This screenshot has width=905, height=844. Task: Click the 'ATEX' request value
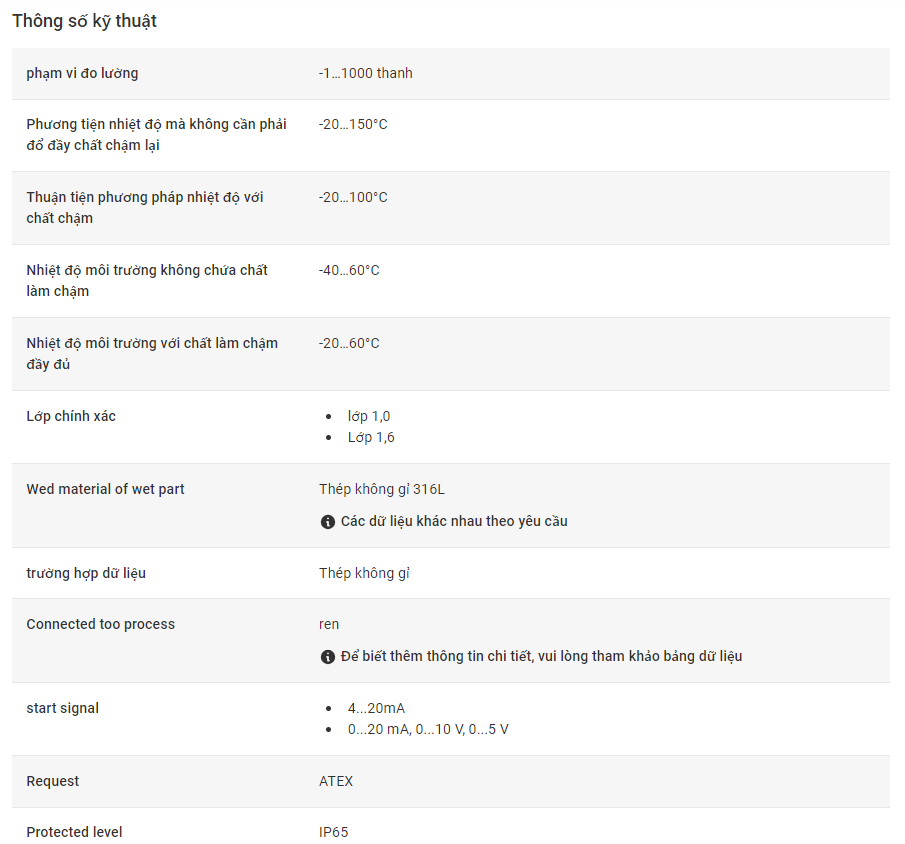click(x=336, y=782)
